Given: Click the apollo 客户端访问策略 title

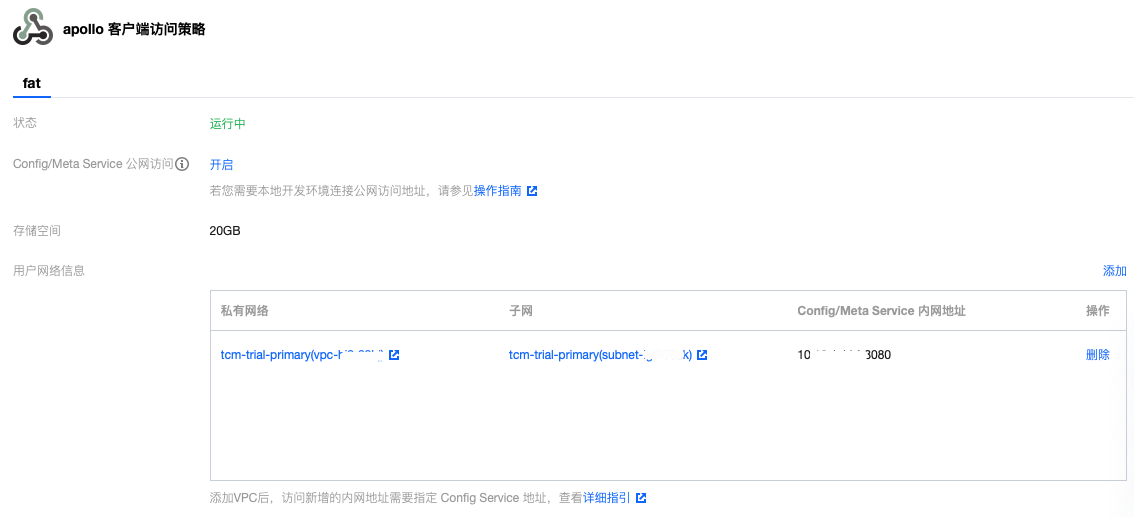Looking at the screenshot, I should (134, 30).
